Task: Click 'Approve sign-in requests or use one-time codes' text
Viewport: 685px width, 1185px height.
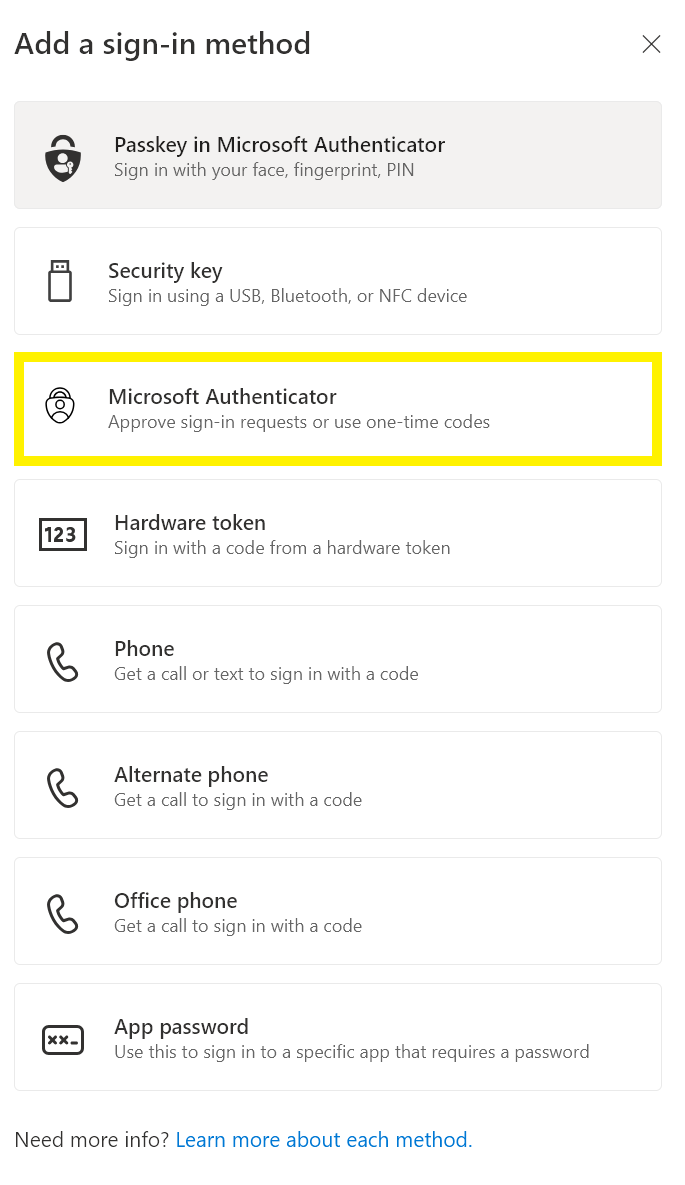Action: click(299, 422)
